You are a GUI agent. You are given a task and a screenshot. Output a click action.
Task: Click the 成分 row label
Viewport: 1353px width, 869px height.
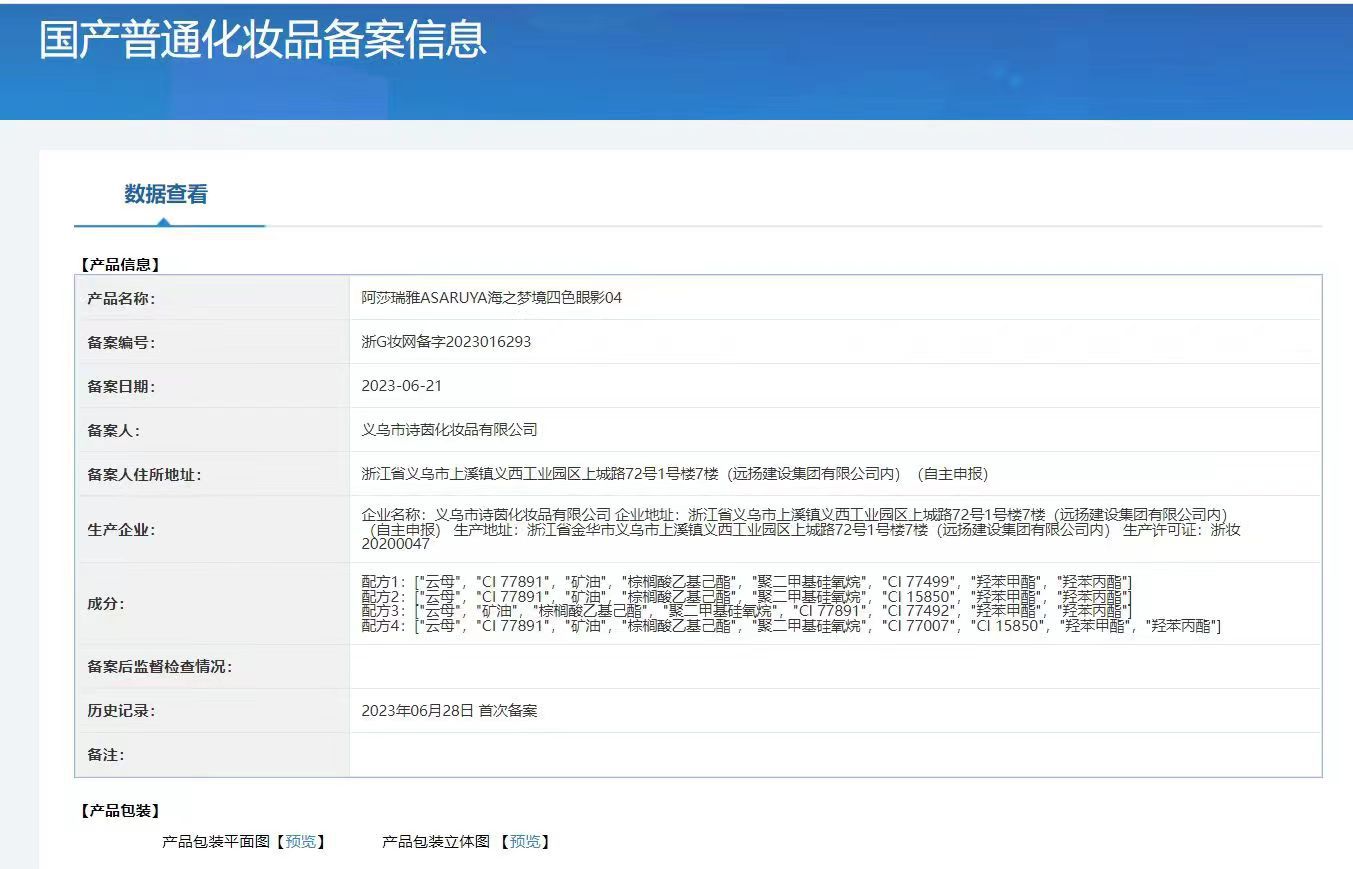click(x=105, y=604)
